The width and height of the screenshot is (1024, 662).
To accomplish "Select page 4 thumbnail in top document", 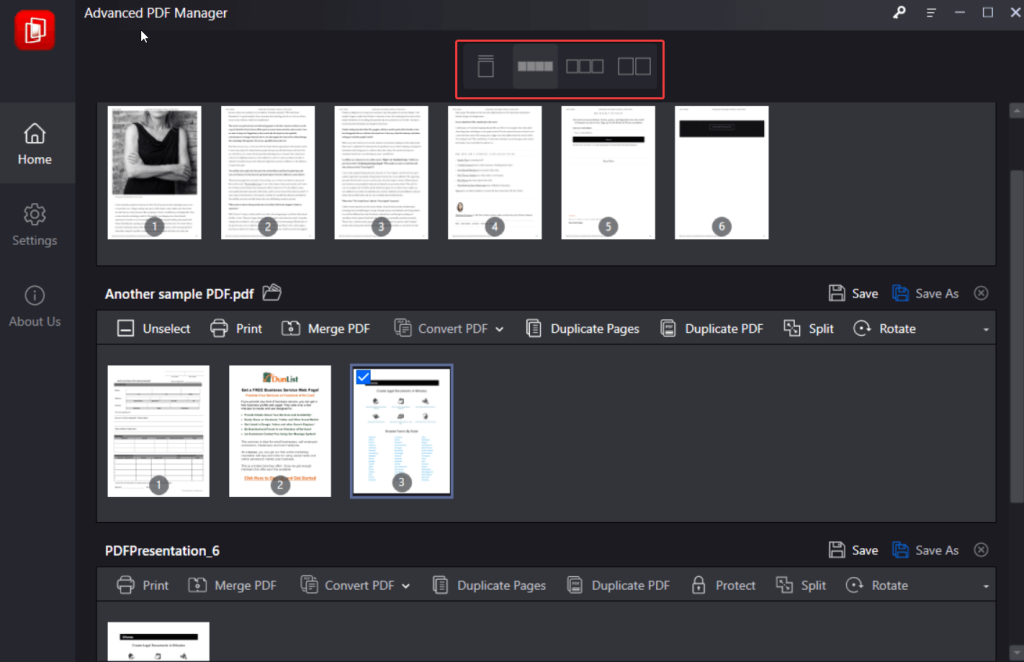I will pyautogui.click(x=495, y=172).
